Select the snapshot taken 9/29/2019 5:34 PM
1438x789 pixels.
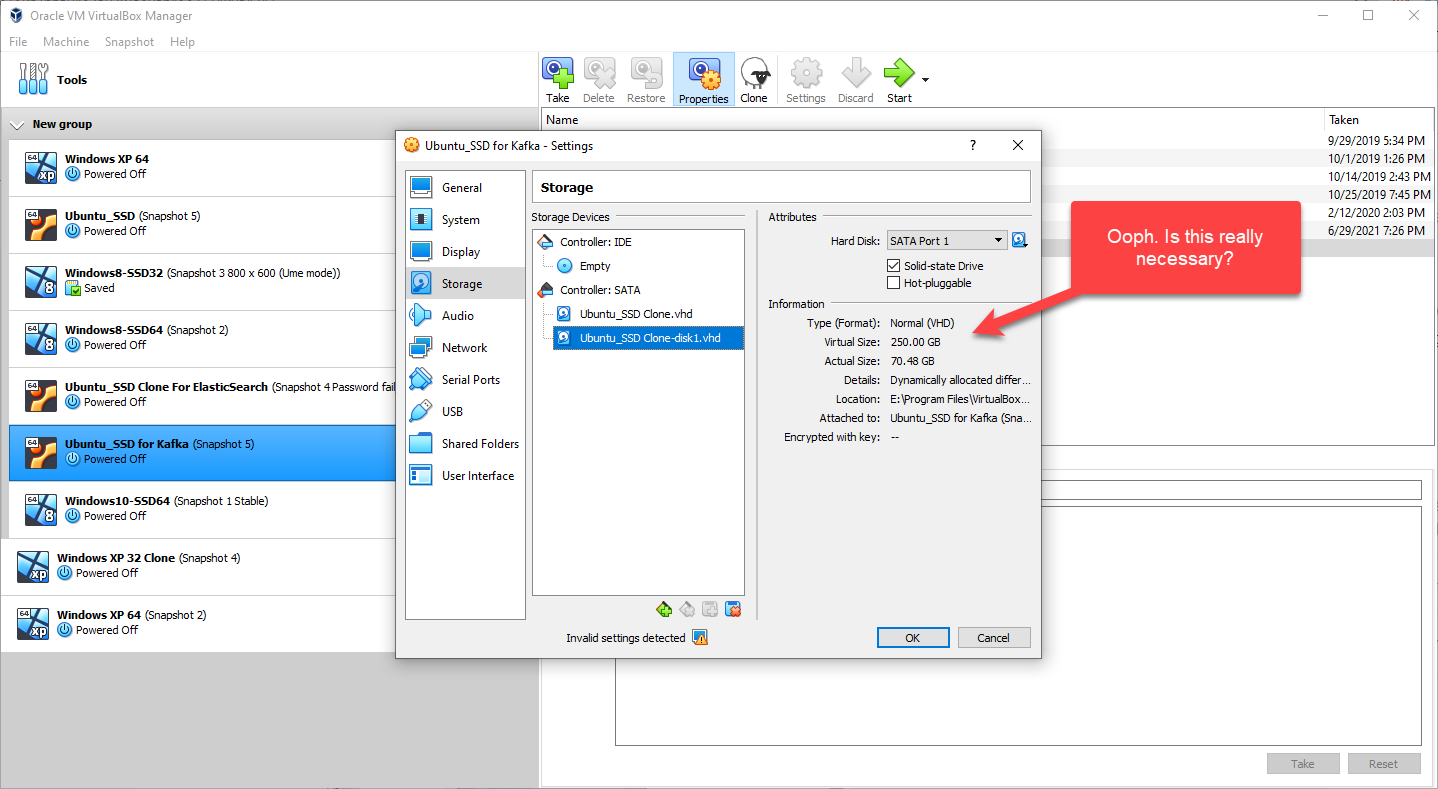[1376, 141]
